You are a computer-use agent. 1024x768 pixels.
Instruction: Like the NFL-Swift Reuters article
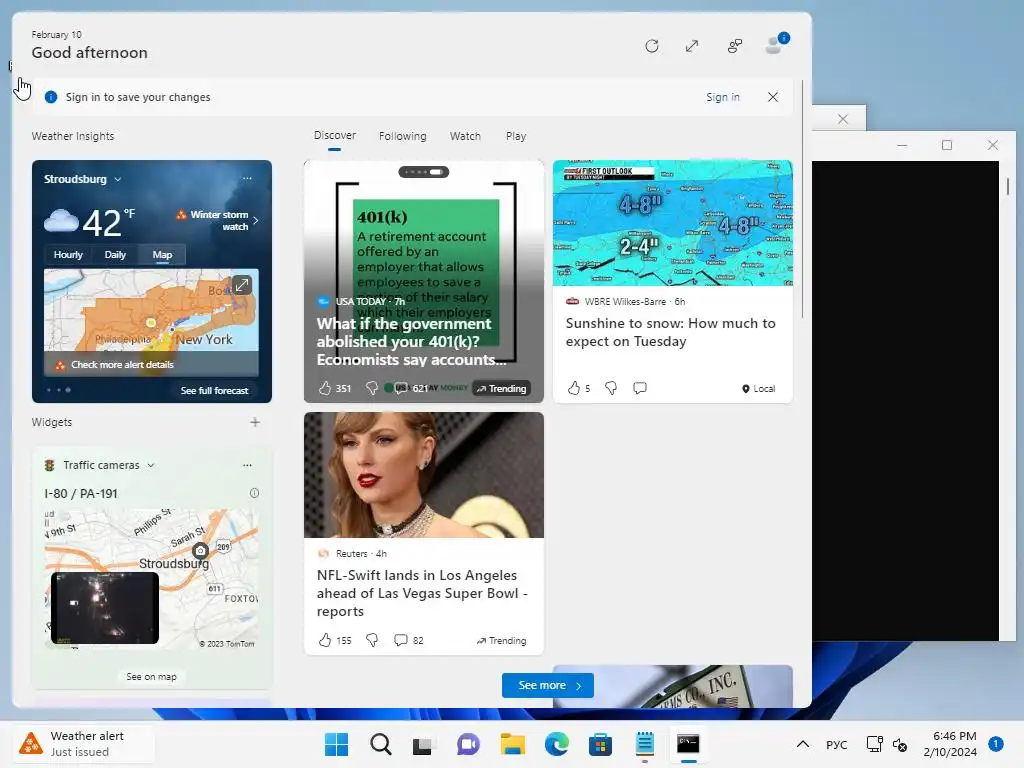[325, 640]
